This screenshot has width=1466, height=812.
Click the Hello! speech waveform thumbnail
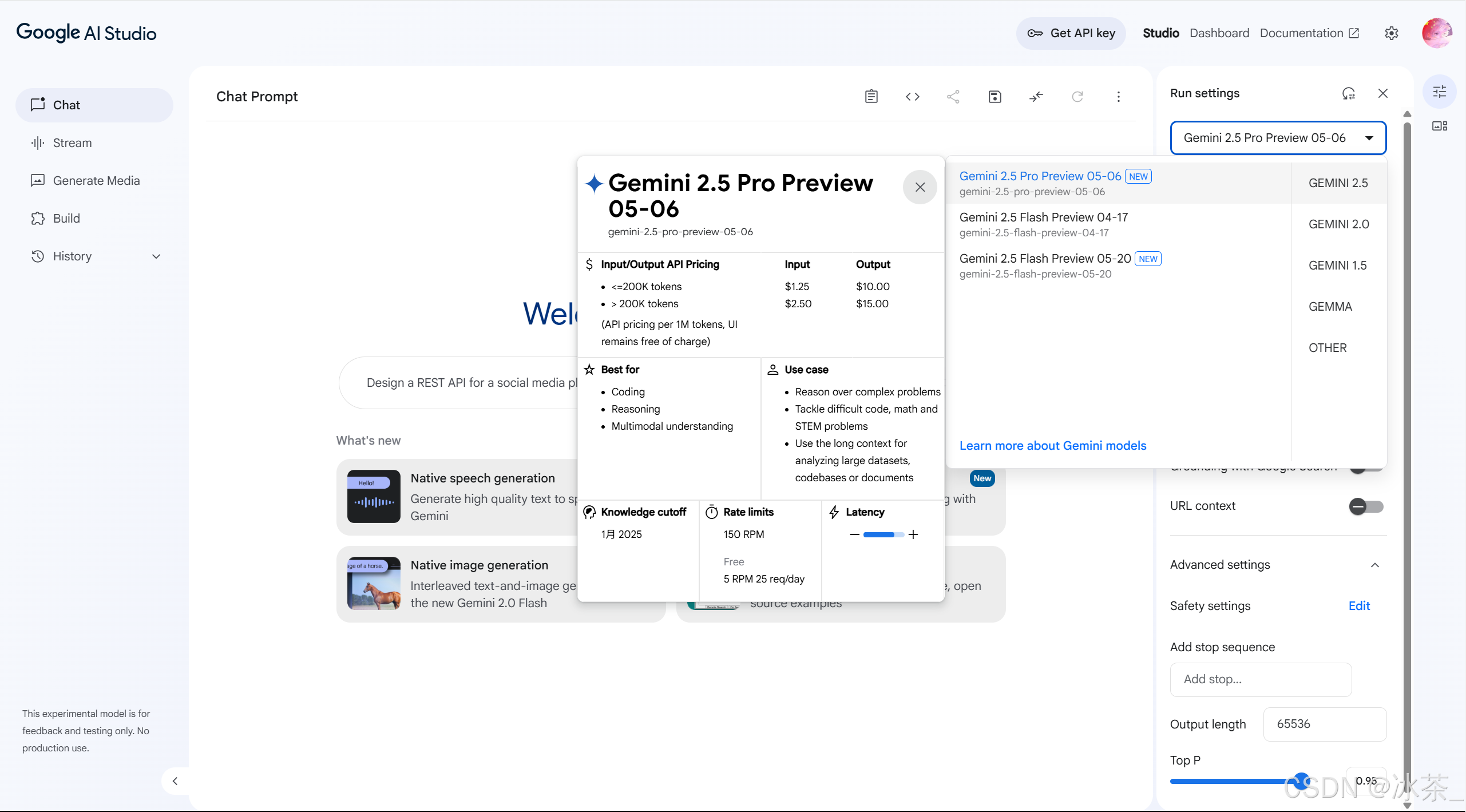(x=374, y=497)
